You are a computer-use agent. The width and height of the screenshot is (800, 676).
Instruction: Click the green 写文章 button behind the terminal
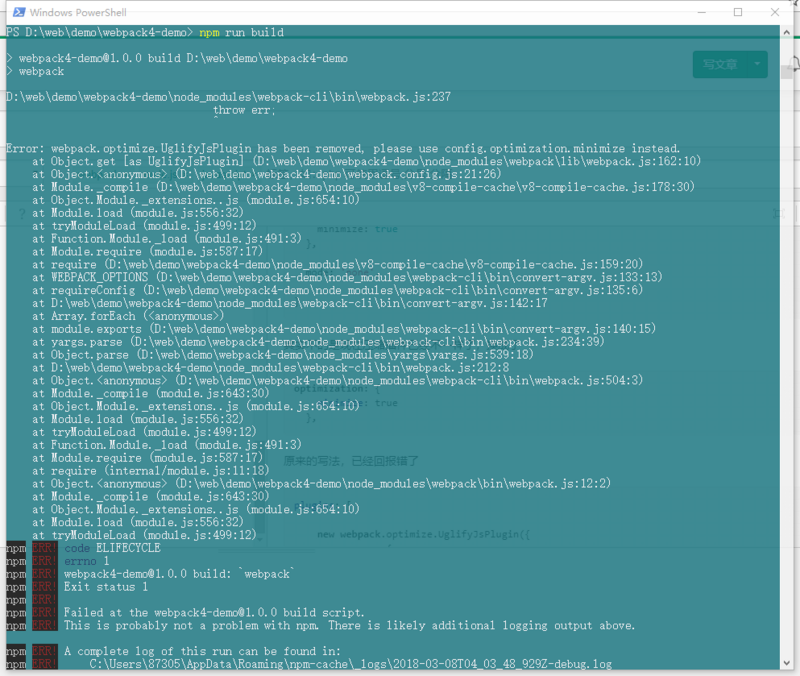pyautogui.click(x=720, y=64)
